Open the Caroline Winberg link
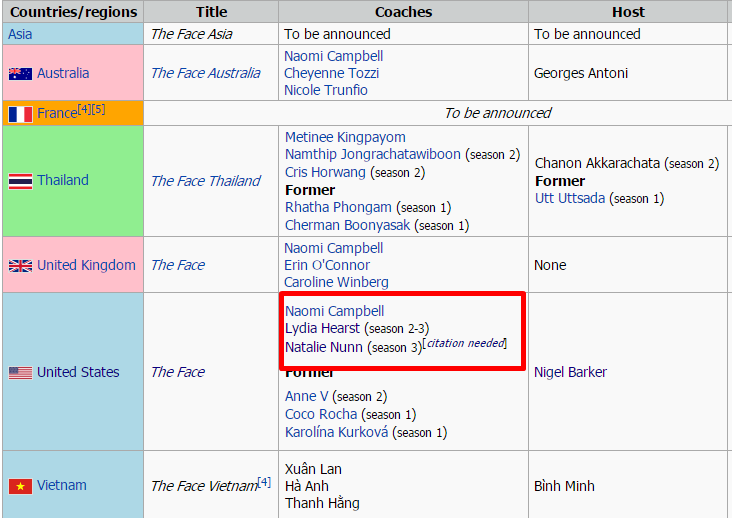Viewport: 732px width, 518px height. click(336, 282)
